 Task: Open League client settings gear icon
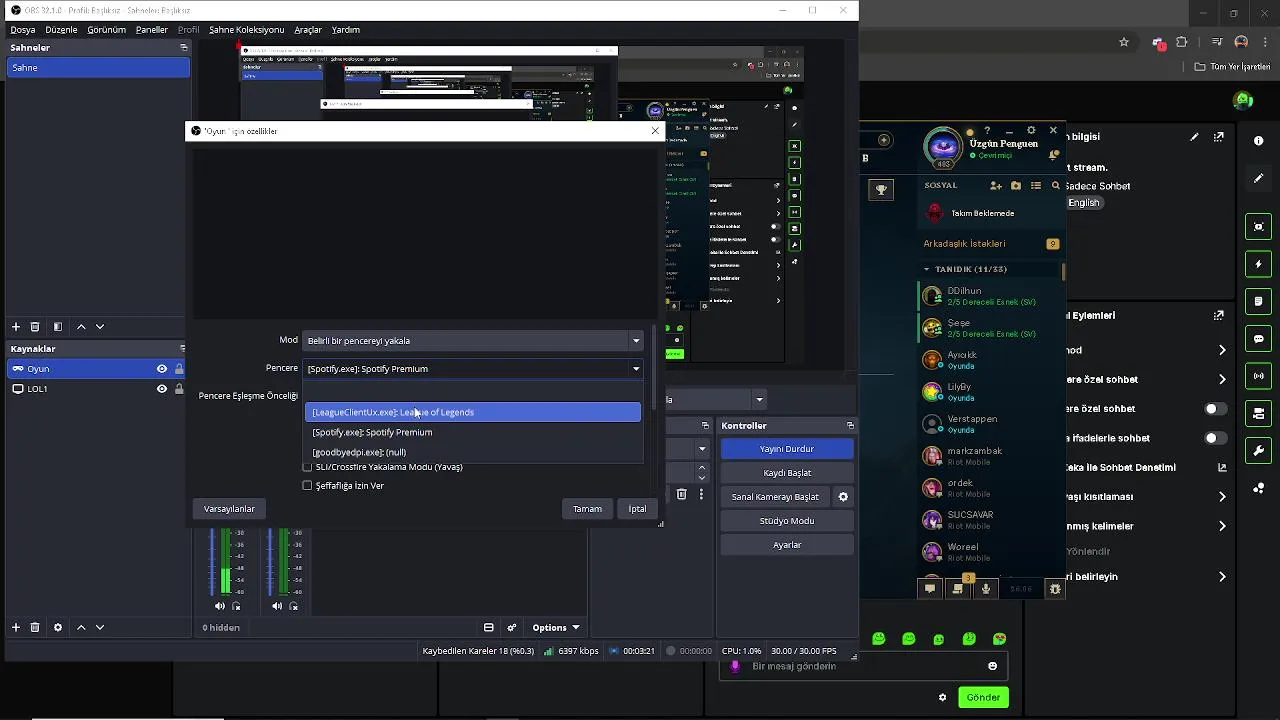point(1031,130)
